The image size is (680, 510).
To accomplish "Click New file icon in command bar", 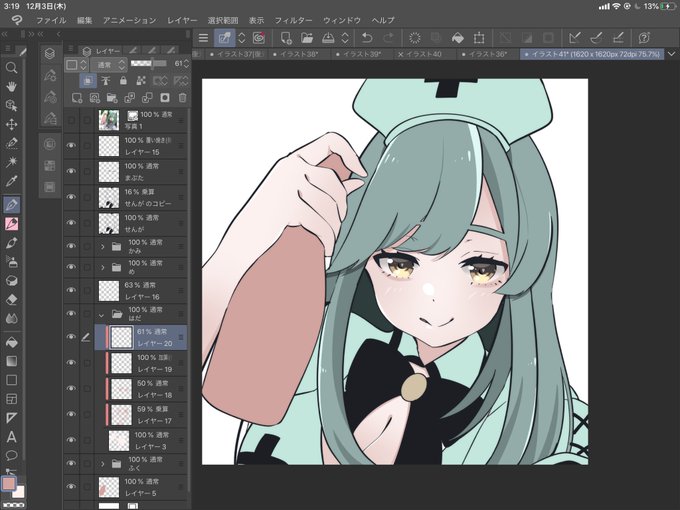I will (286, 38).
